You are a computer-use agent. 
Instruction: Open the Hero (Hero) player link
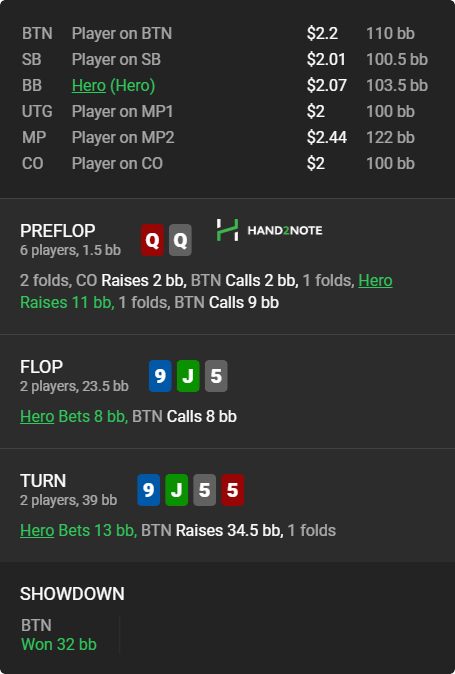coord(113,86)
